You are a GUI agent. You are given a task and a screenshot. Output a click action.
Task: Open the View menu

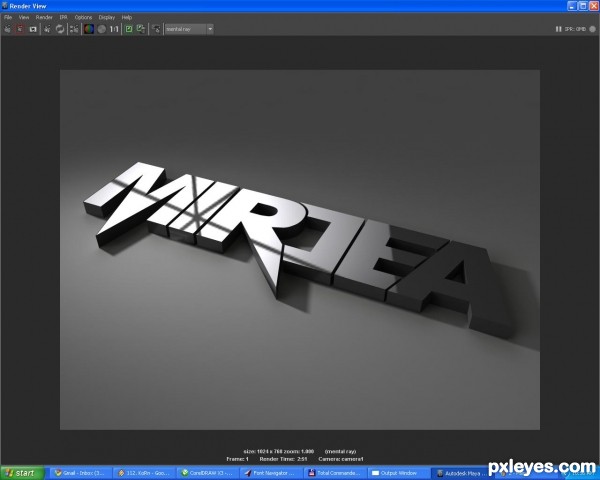pyautogui.click(x=24, y=18)
